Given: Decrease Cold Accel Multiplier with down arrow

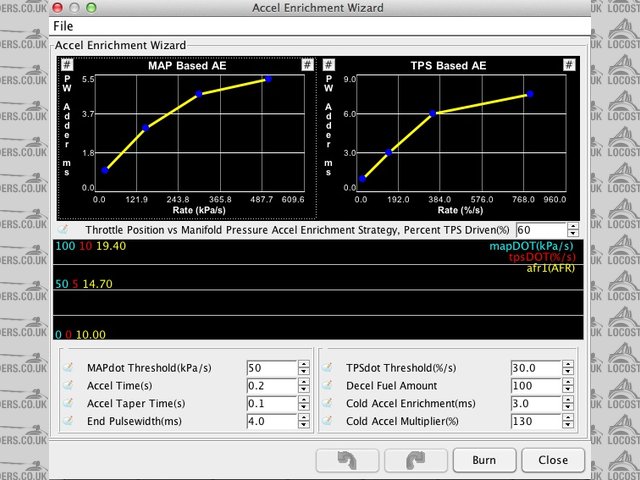Looking at the screenshot, I should (568, 425).
